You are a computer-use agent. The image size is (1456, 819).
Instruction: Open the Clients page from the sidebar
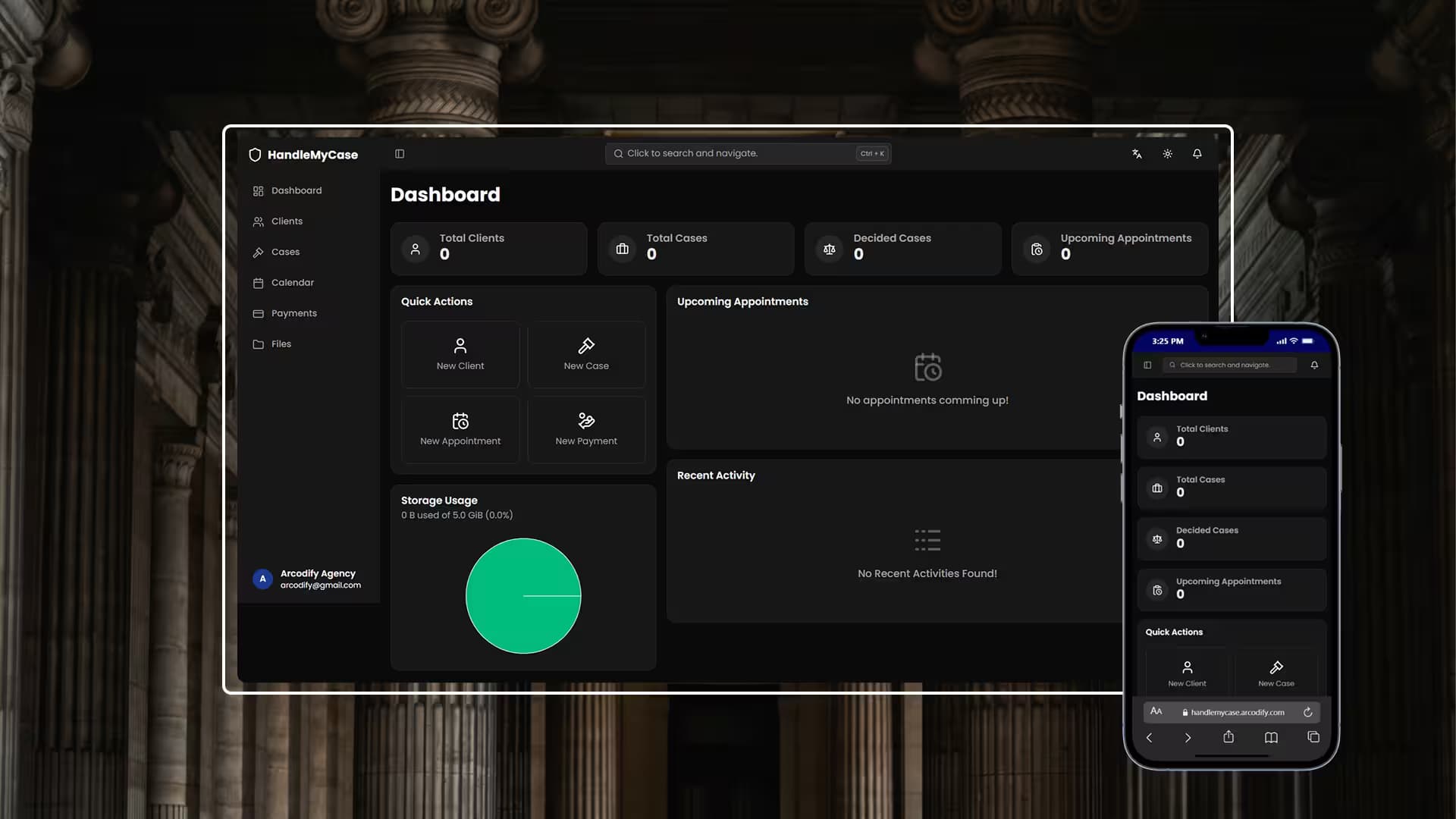pyautogui.click(x=286, y=221)
